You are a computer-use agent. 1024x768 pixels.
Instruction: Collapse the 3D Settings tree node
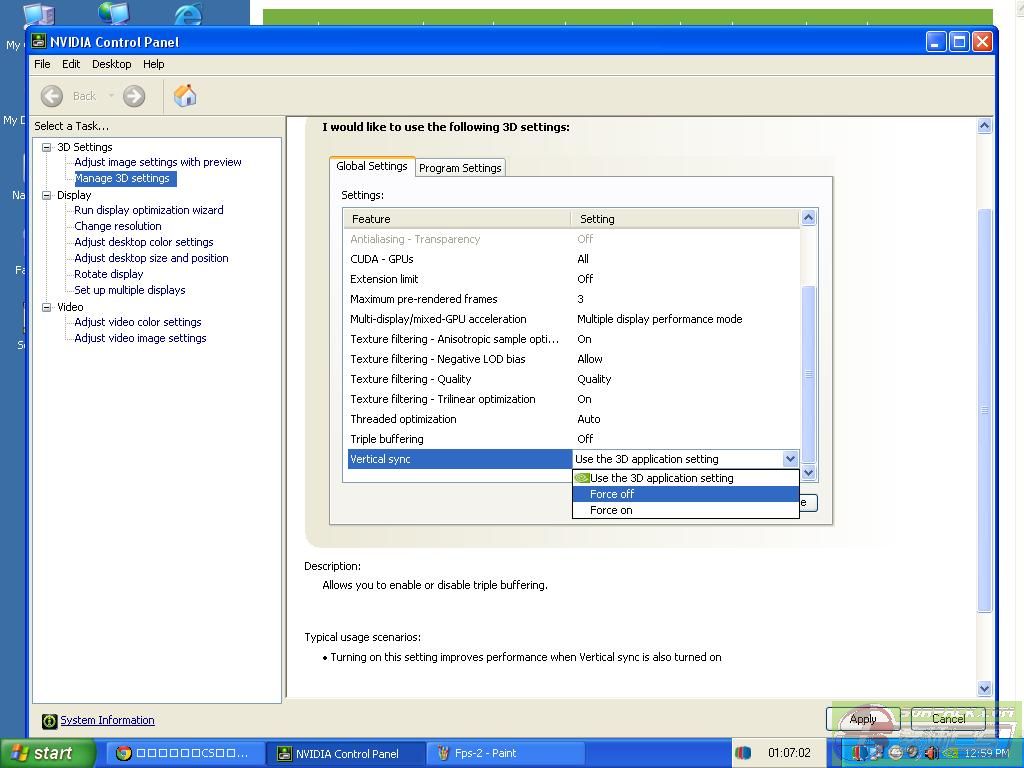point(46,147)
